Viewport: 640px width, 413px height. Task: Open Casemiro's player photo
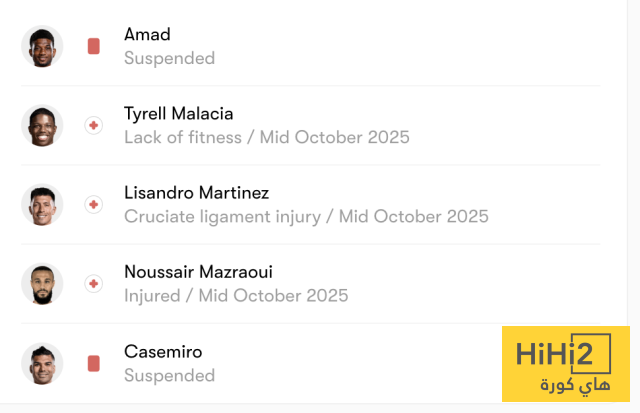[42, 363]
